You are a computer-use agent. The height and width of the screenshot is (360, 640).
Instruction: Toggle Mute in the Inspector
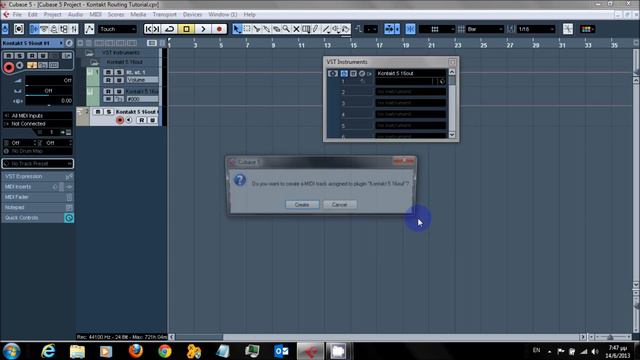(x=9, y=56)
